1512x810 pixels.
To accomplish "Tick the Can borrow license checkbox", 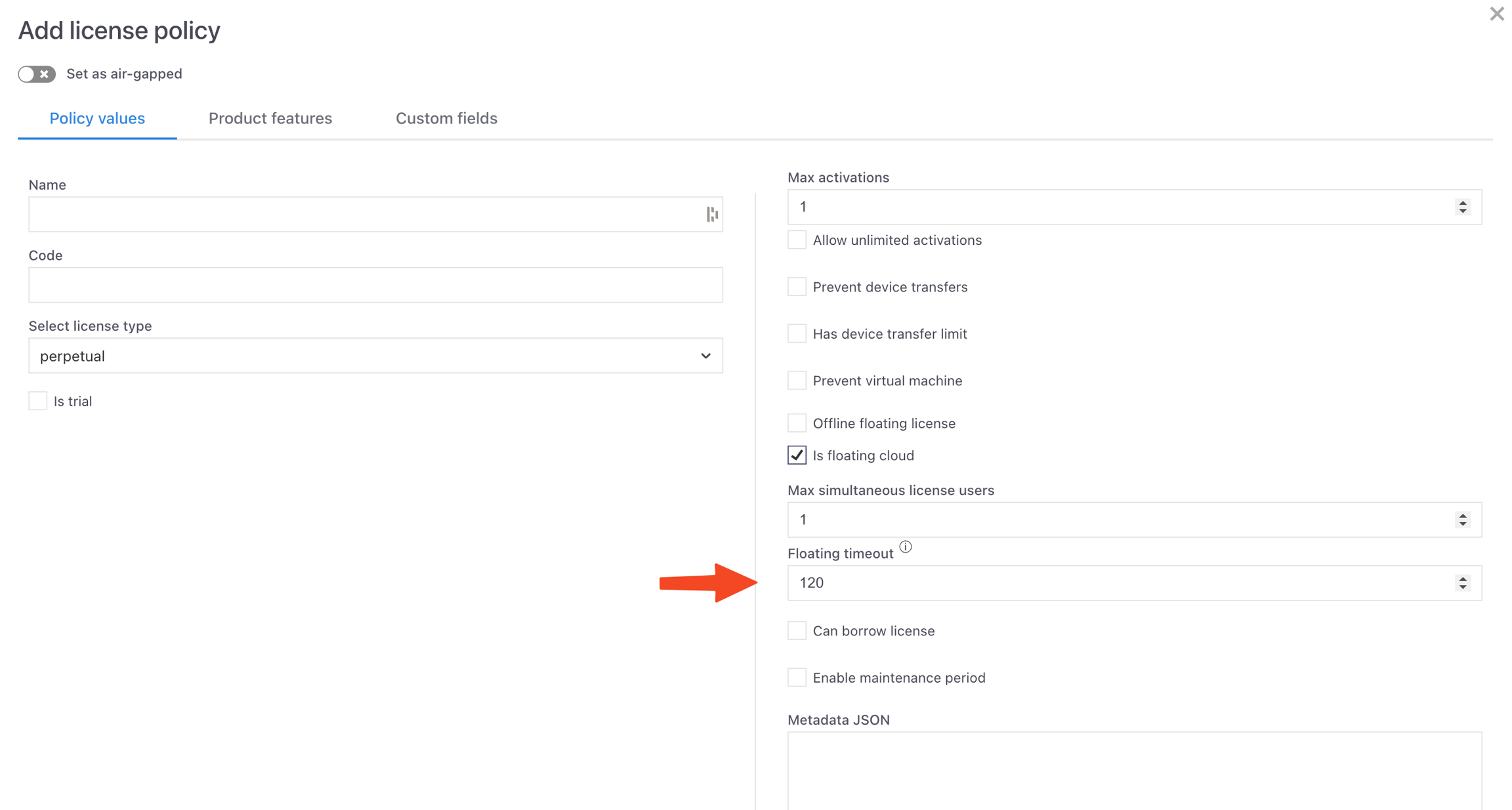I will click(797, 631).
